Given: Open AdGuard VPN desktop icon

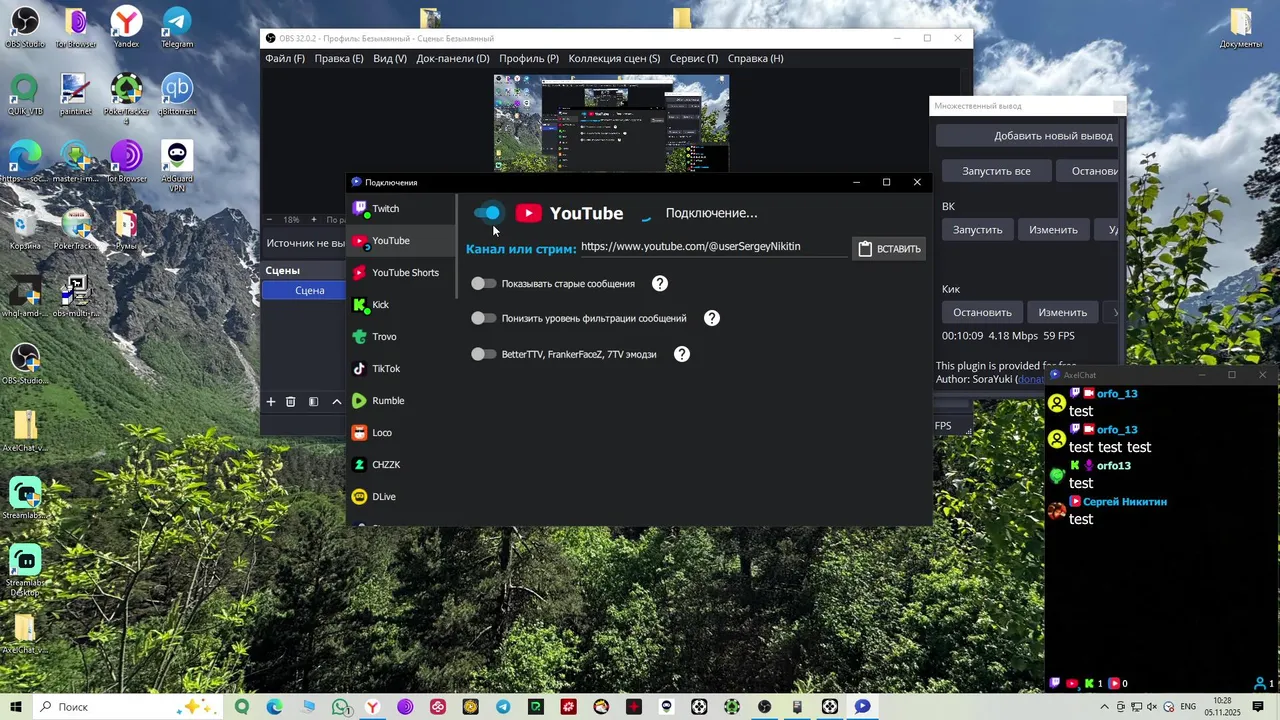Looking at the screenshot, I should (x=177, y=165).
